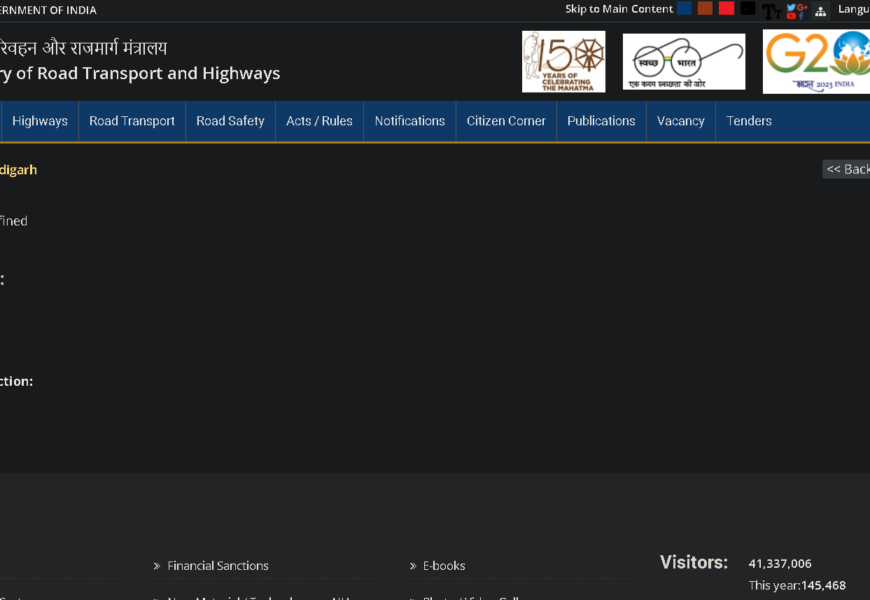Viewport: 870px width, 600px height.
Task: Open the sitemap icon
Action: tap(821, 11)
